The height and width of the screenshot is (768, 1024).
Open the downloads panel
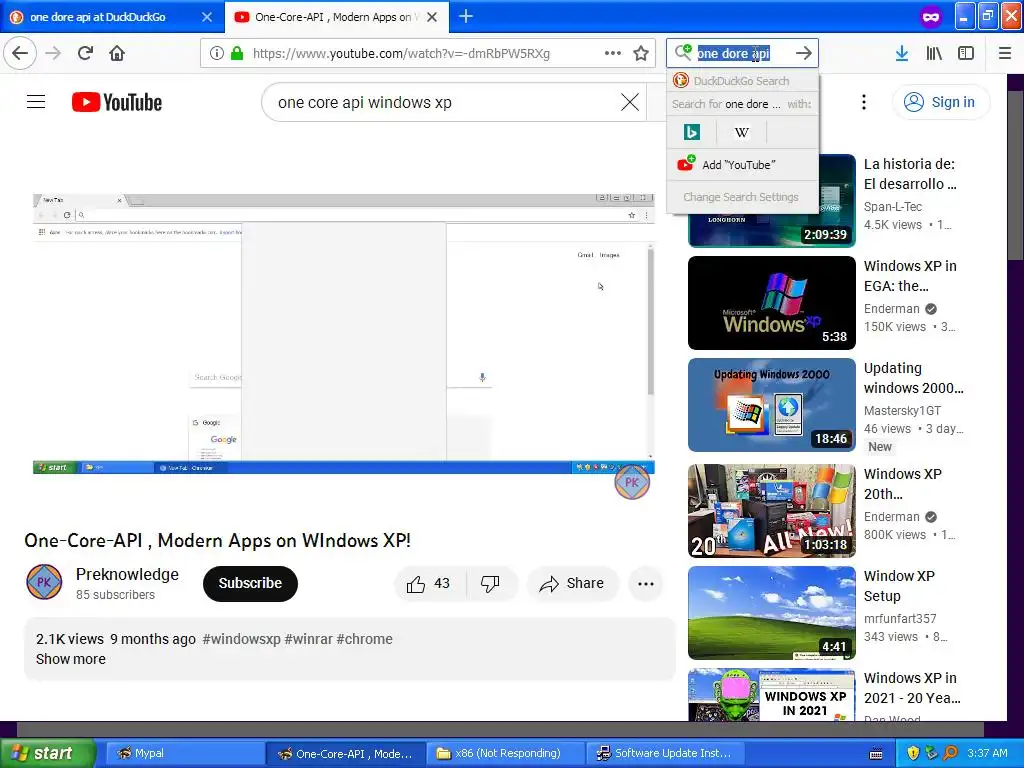902,54
